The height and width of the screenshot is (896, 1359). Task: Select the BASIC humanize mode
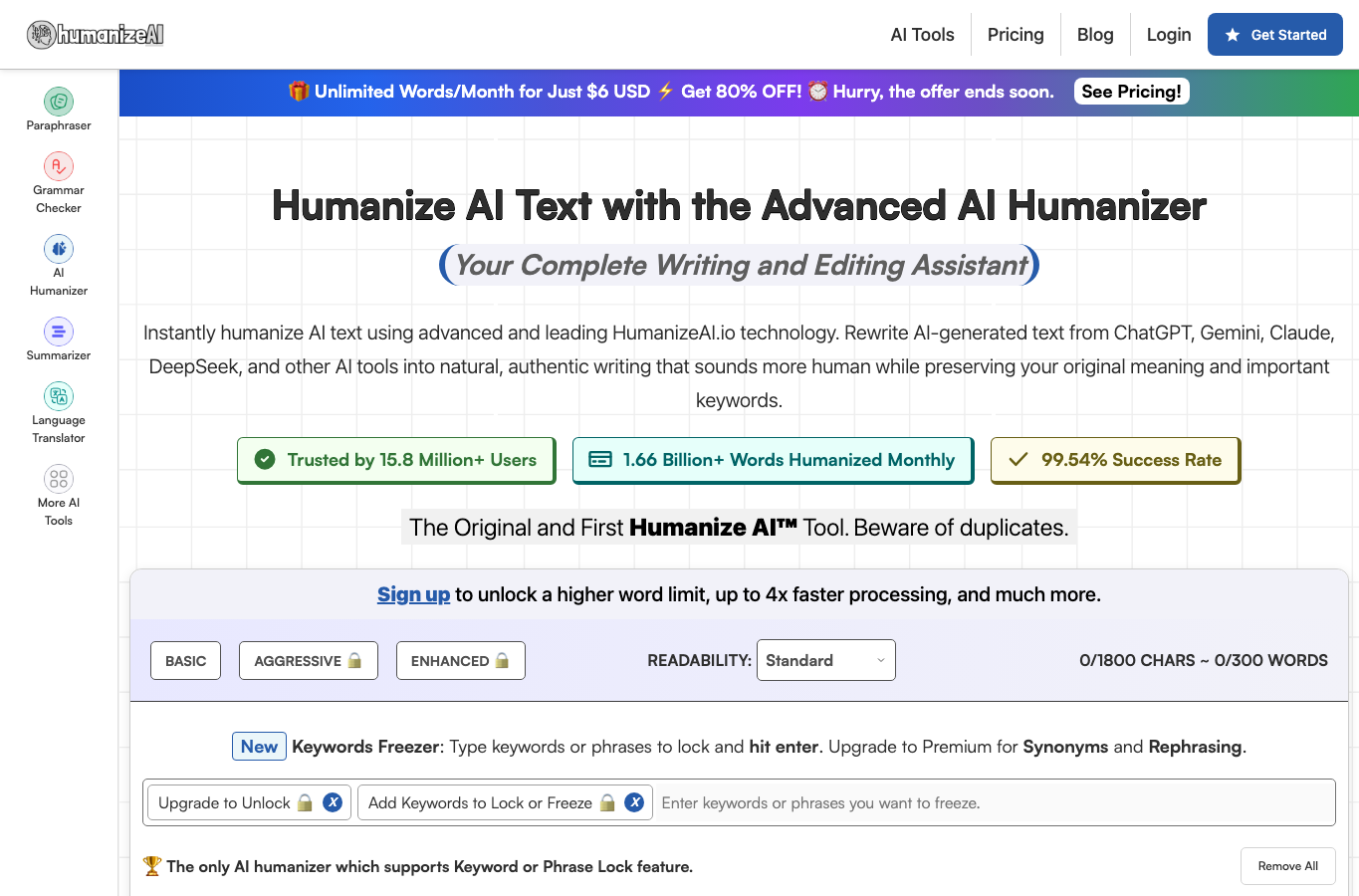(186, 661)
